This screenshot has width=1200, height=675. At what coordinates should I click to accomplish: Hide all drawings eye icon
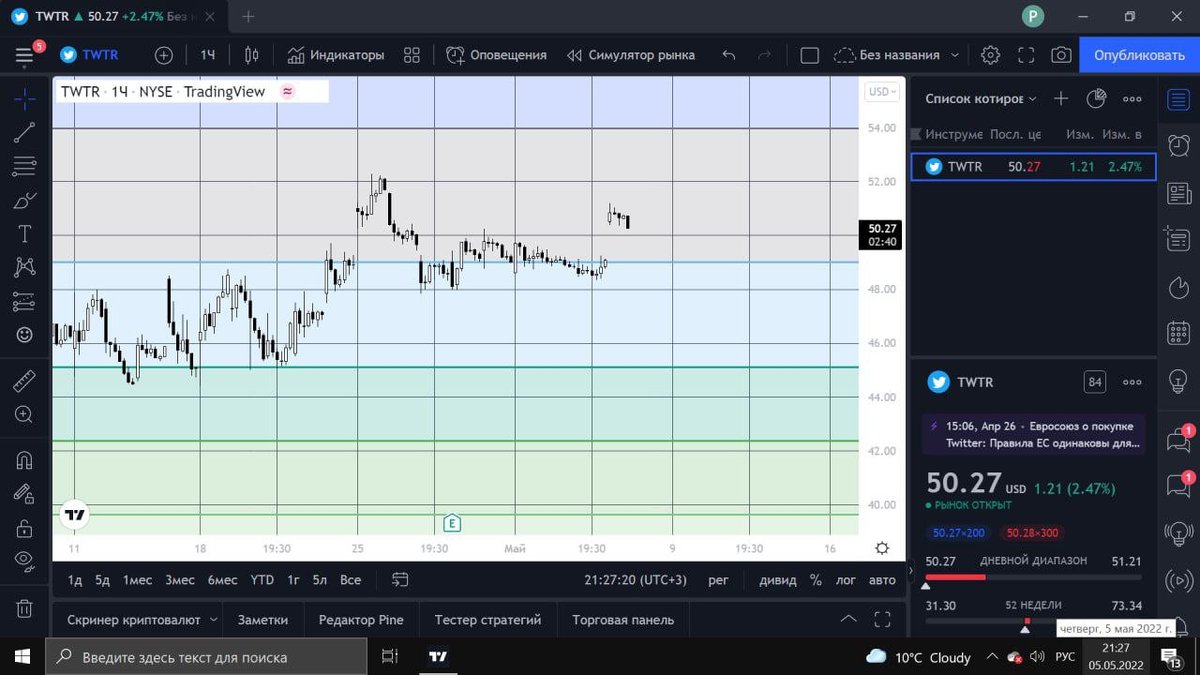25,560
